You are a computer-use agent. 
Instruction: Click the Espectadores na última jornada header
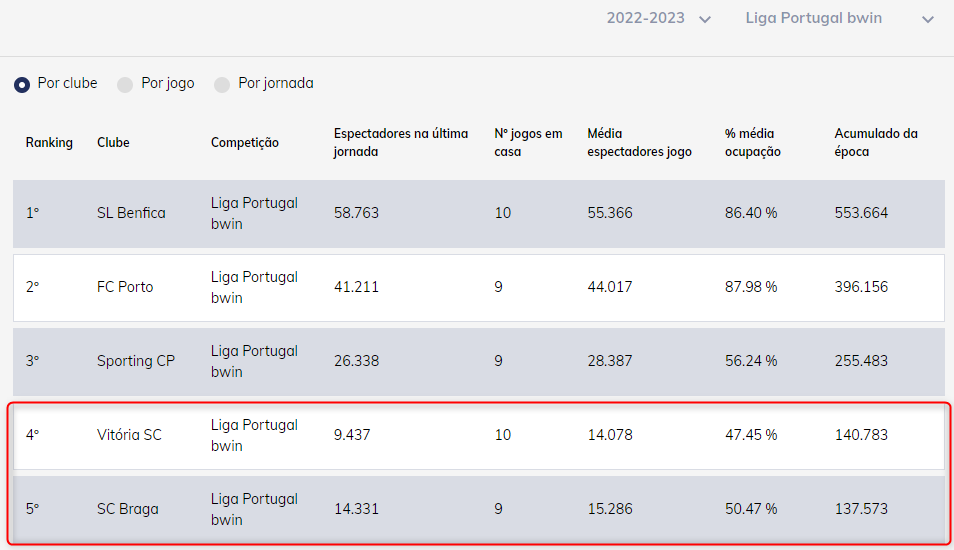[401, 142]
